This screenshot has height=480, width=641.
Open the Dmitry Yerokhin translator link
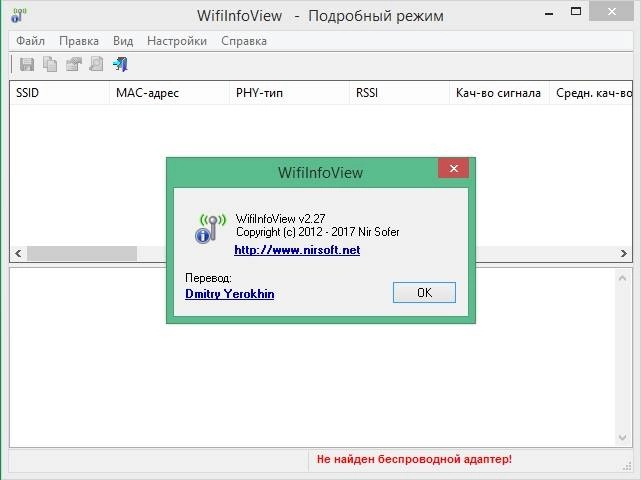[230, 294]
